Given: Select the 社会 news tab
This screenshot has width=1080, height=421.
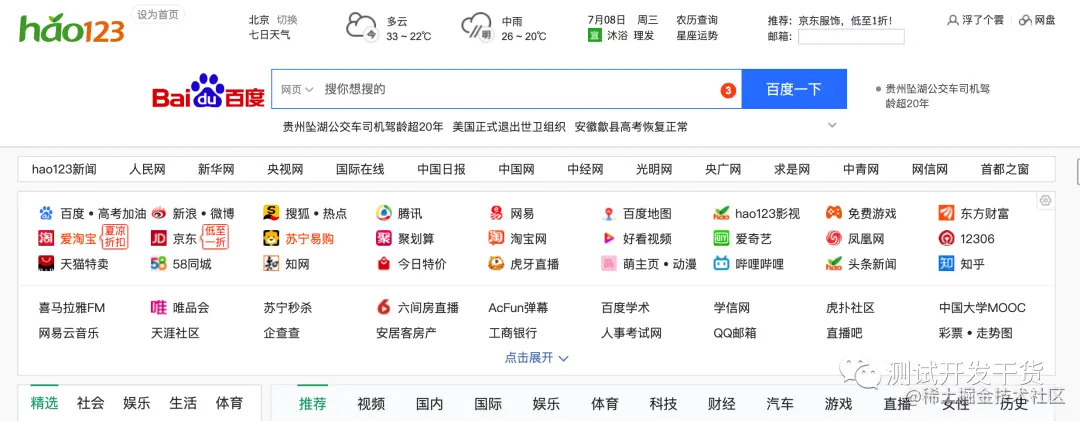Looking at the screenshot, I should [x=90, y=403].
